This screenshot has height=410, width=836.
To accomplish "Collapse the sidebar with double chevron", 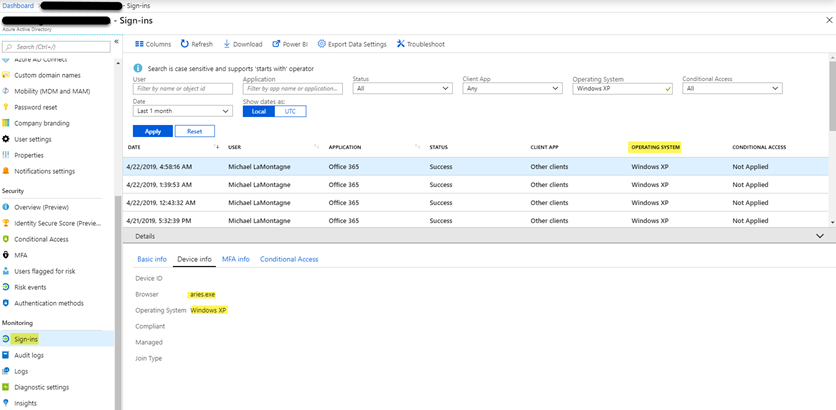I will (116, 42).
